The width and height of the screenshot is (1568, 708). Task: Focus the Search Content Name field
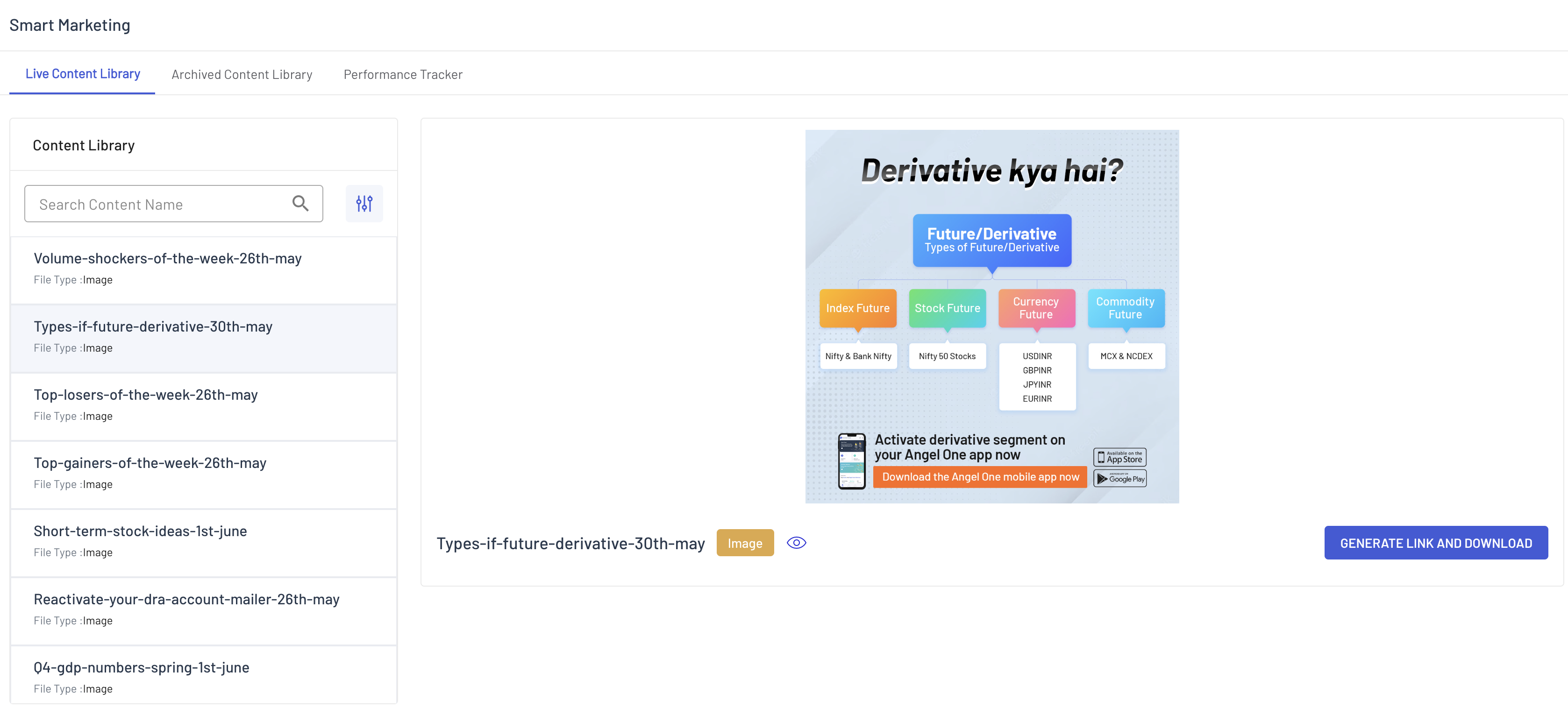point(158,205)
